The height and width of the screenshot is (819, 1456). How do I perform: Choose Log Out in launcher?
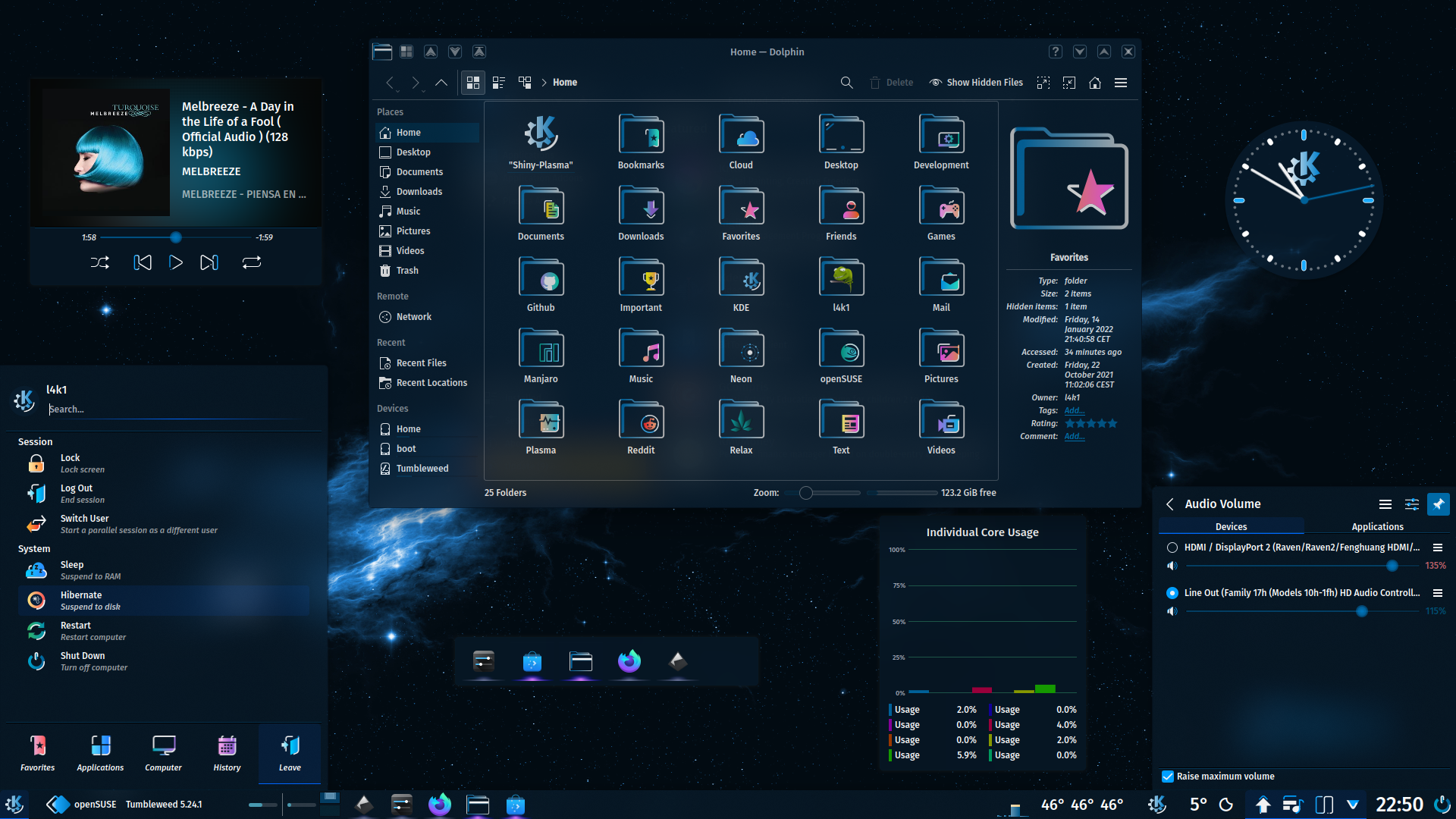point(164,494)
